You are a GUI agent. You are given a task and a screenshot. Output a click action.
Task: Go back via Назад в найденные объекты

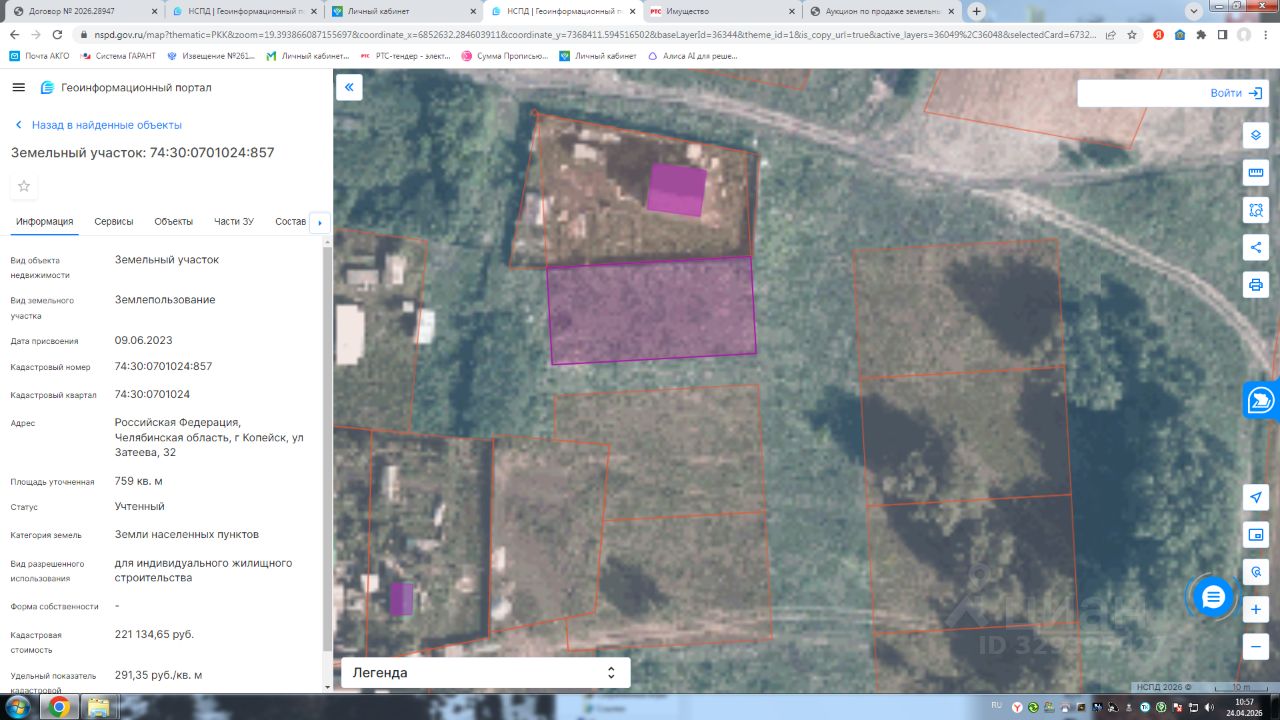(x=98, y=125)
